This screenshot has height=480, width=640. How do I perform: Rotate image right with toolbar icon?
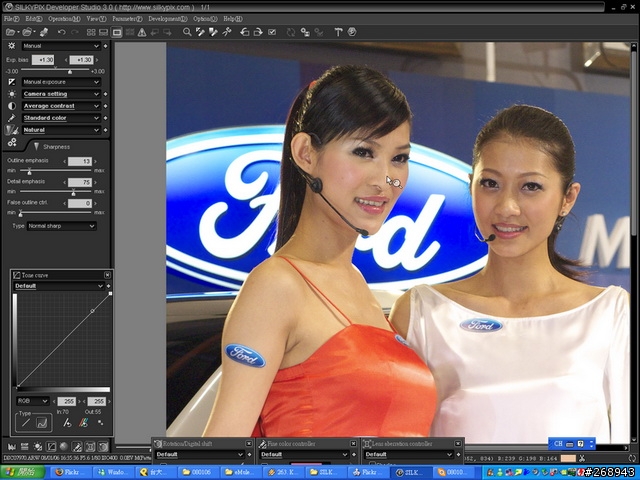pos(258,32)
